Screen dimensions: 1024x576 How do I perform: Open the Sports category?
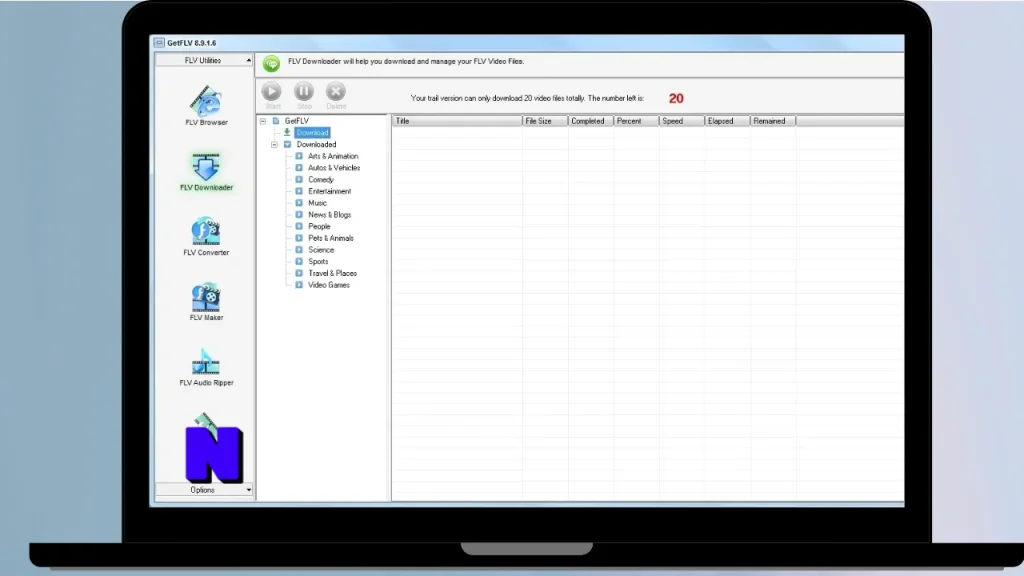[318, 262]
